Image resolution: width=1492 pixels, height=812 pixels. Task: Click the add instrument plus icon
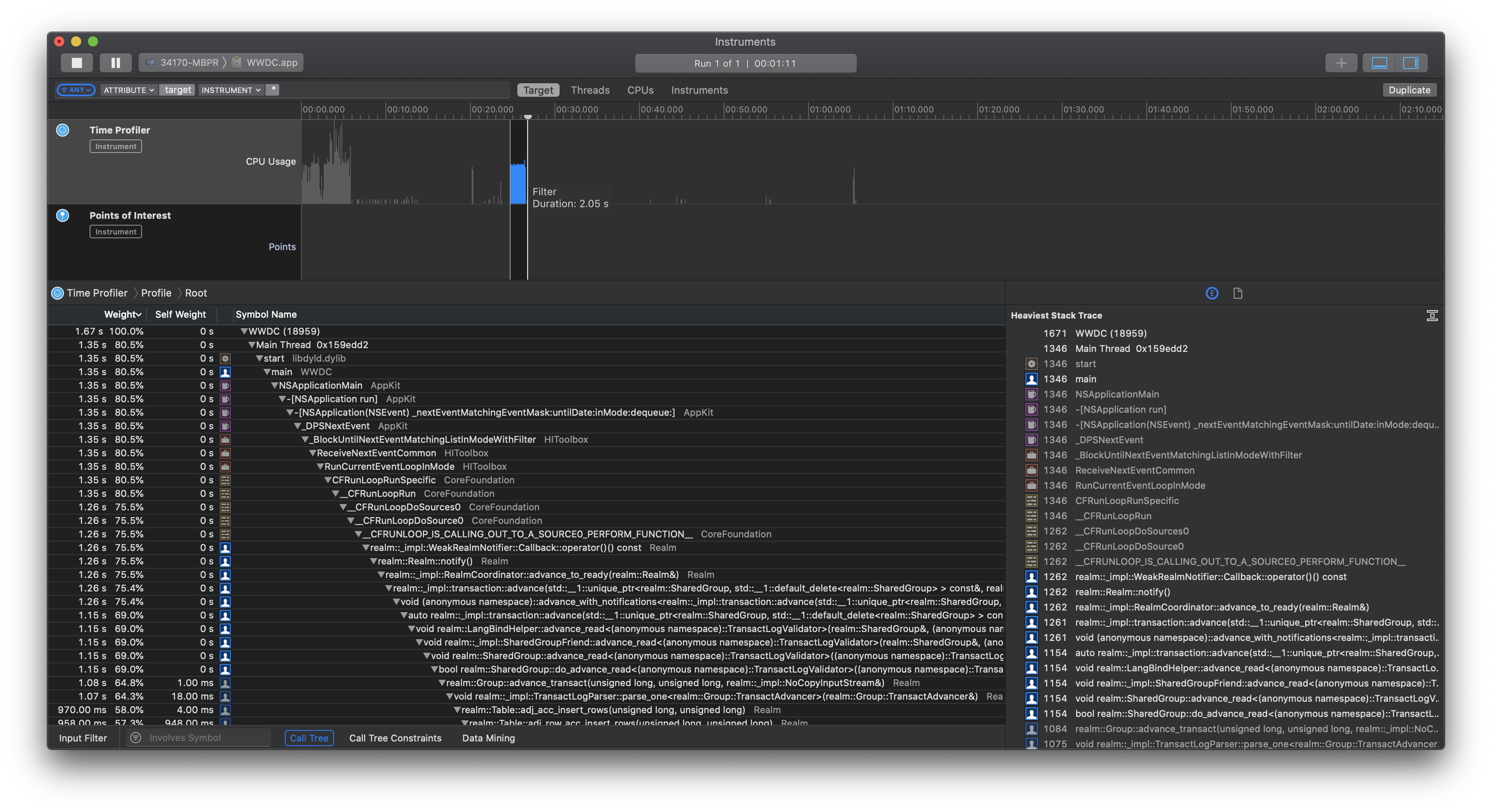pos(1342,63)
